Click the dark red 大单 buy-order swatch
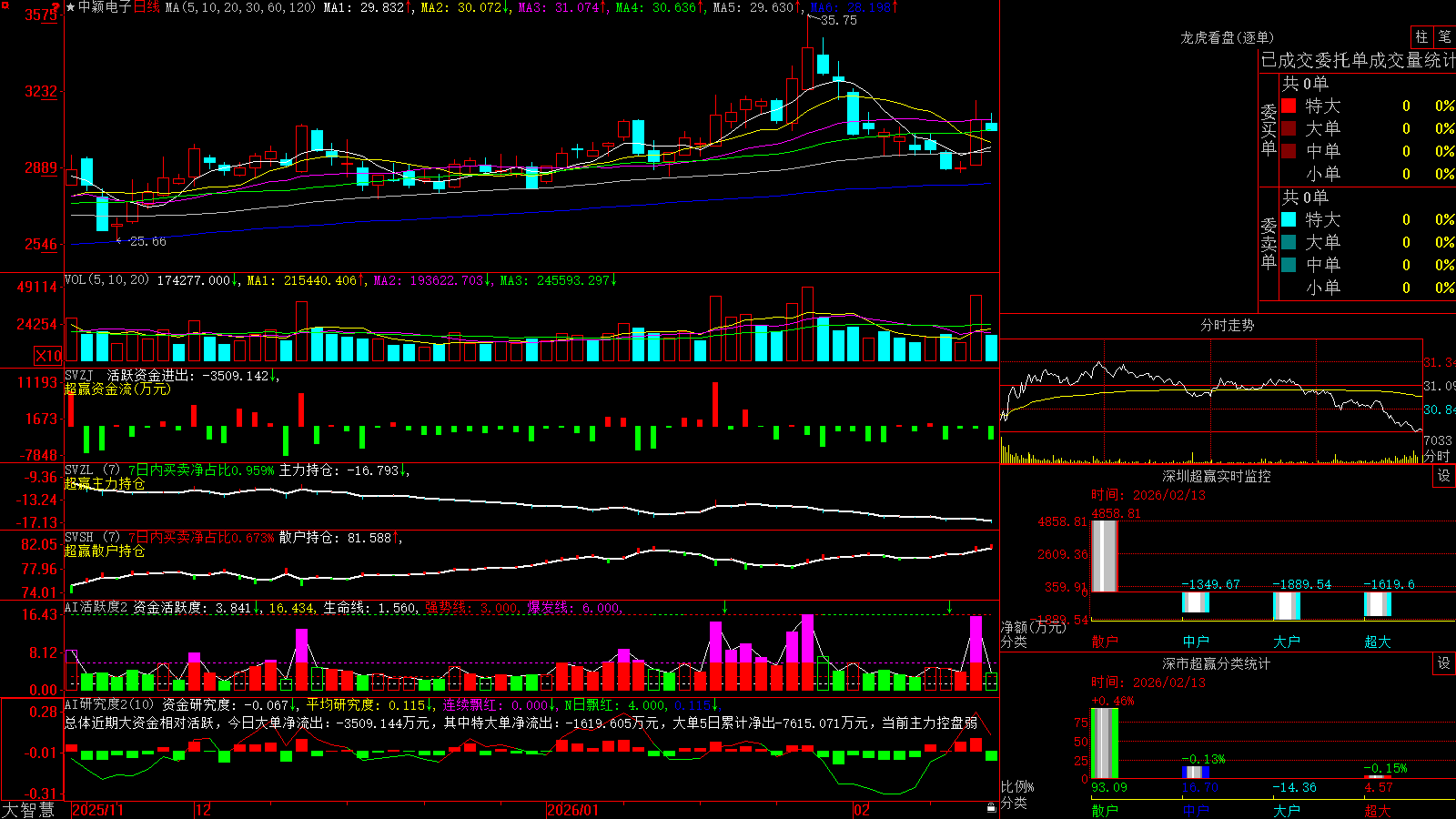Viewport: 1456px width, 819px height. tap(1289, 128)
